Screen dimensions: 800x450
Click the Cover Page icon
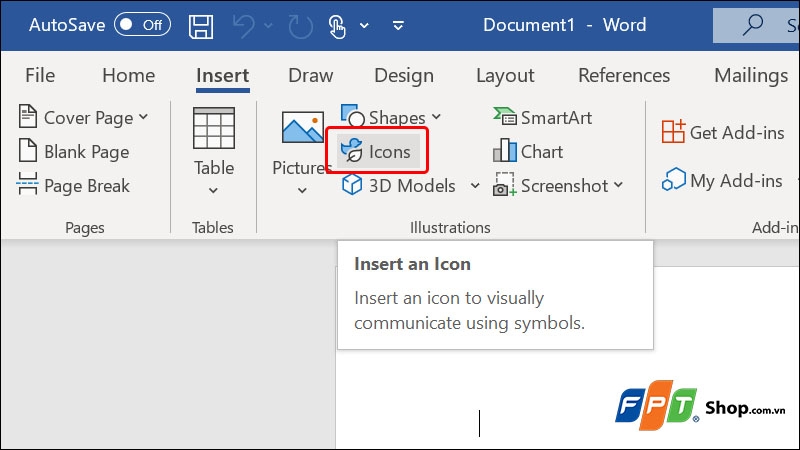pos(28,116)
